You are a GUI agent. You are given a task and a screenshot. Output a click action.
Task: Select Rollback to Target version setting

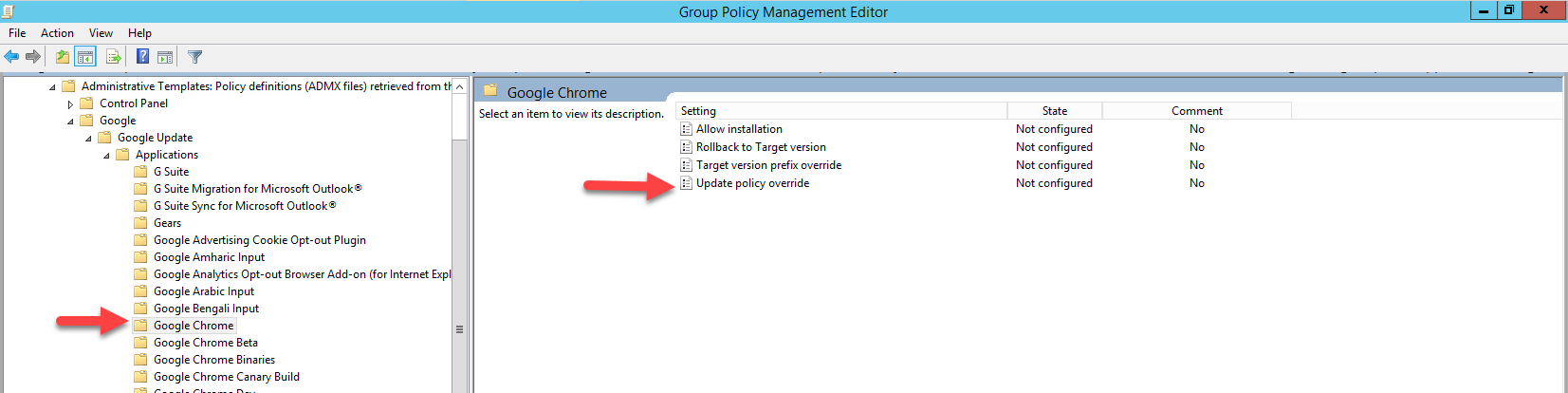761,147
